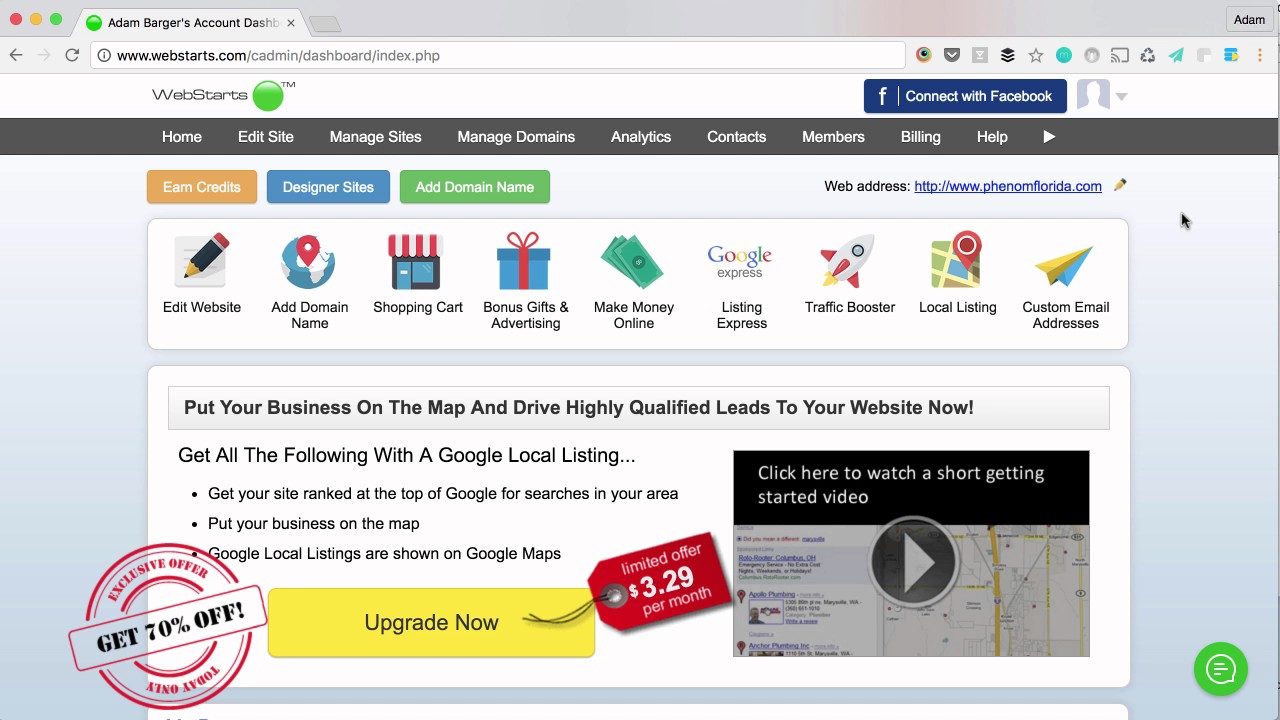Image resolution: width=1280 pixels, height=720 pixels.
Task: Open the Shopping Cart store icon
Action: [x=416, y=261]
